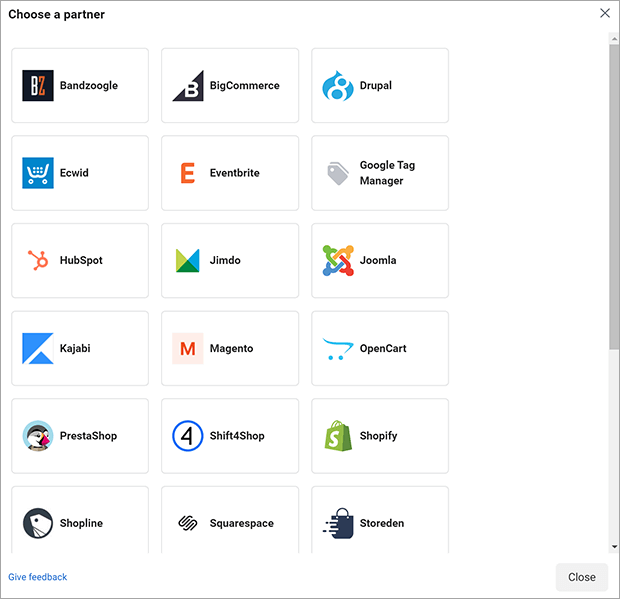Image resolution: width=620 pixels, height=599 pixels.
Task: Choose the Jimdo label
Action: (225, 260)
